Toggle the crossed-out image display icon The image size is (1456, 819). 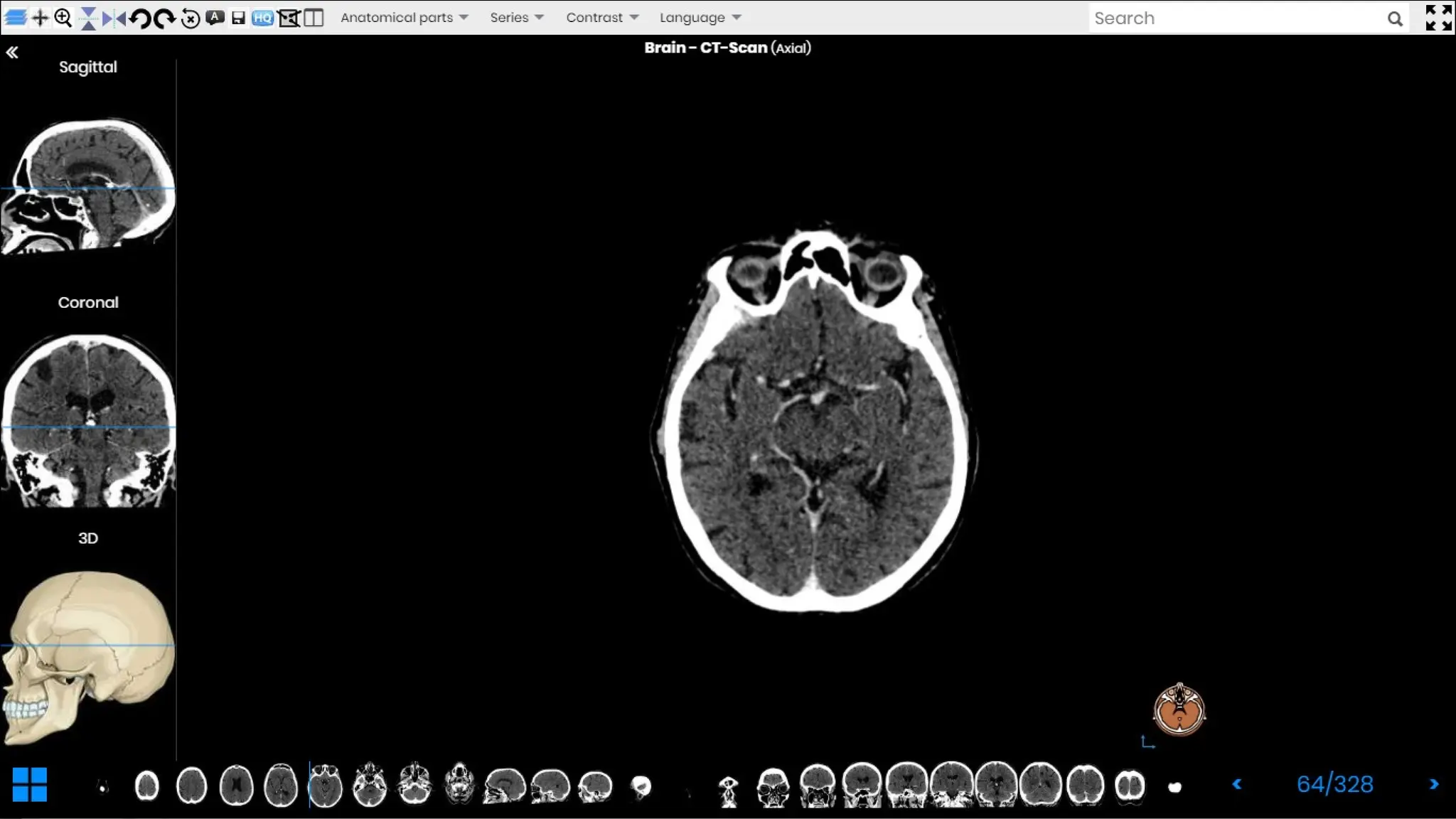289,18
